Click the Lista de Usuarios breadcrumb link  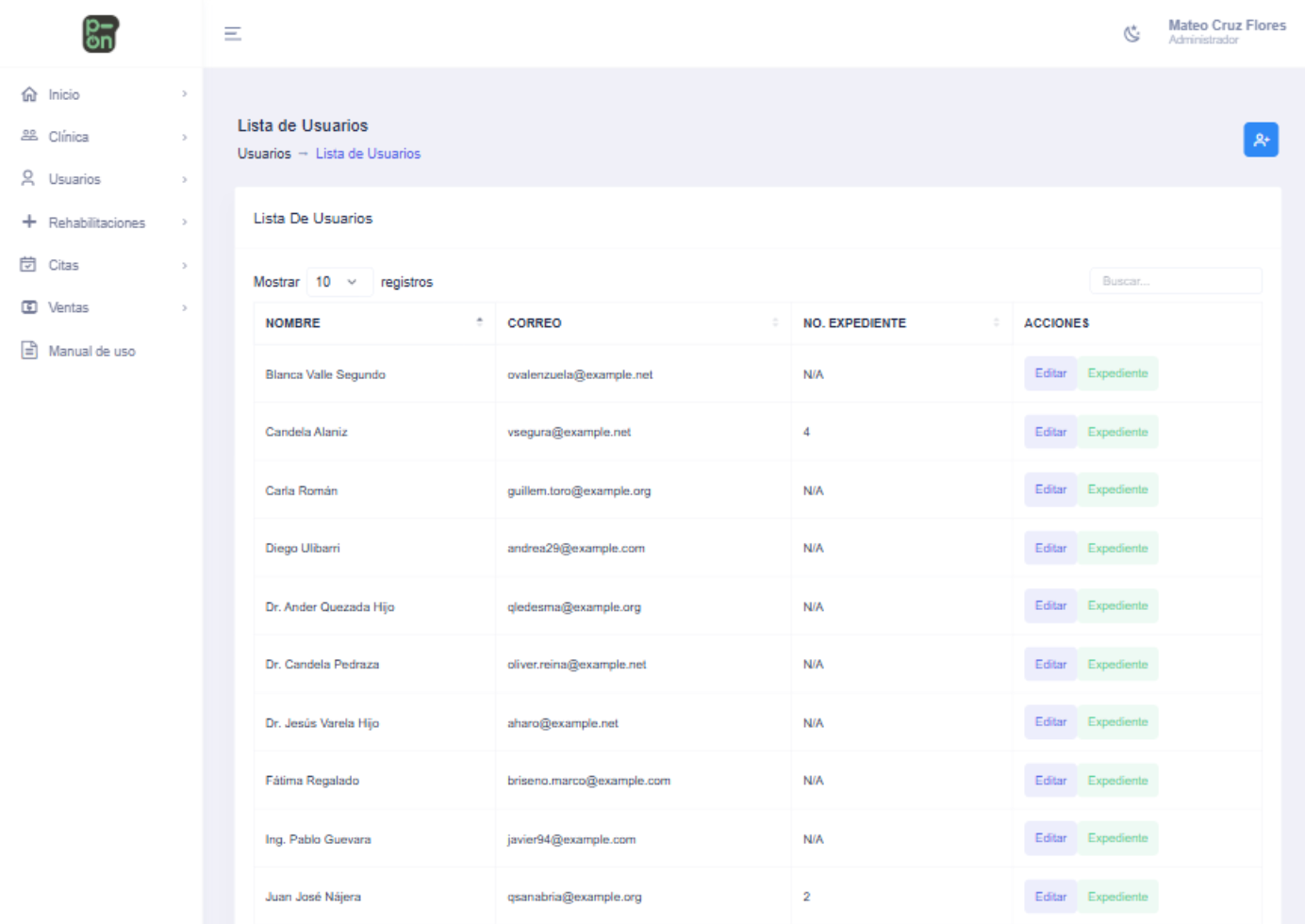[368, 154]
